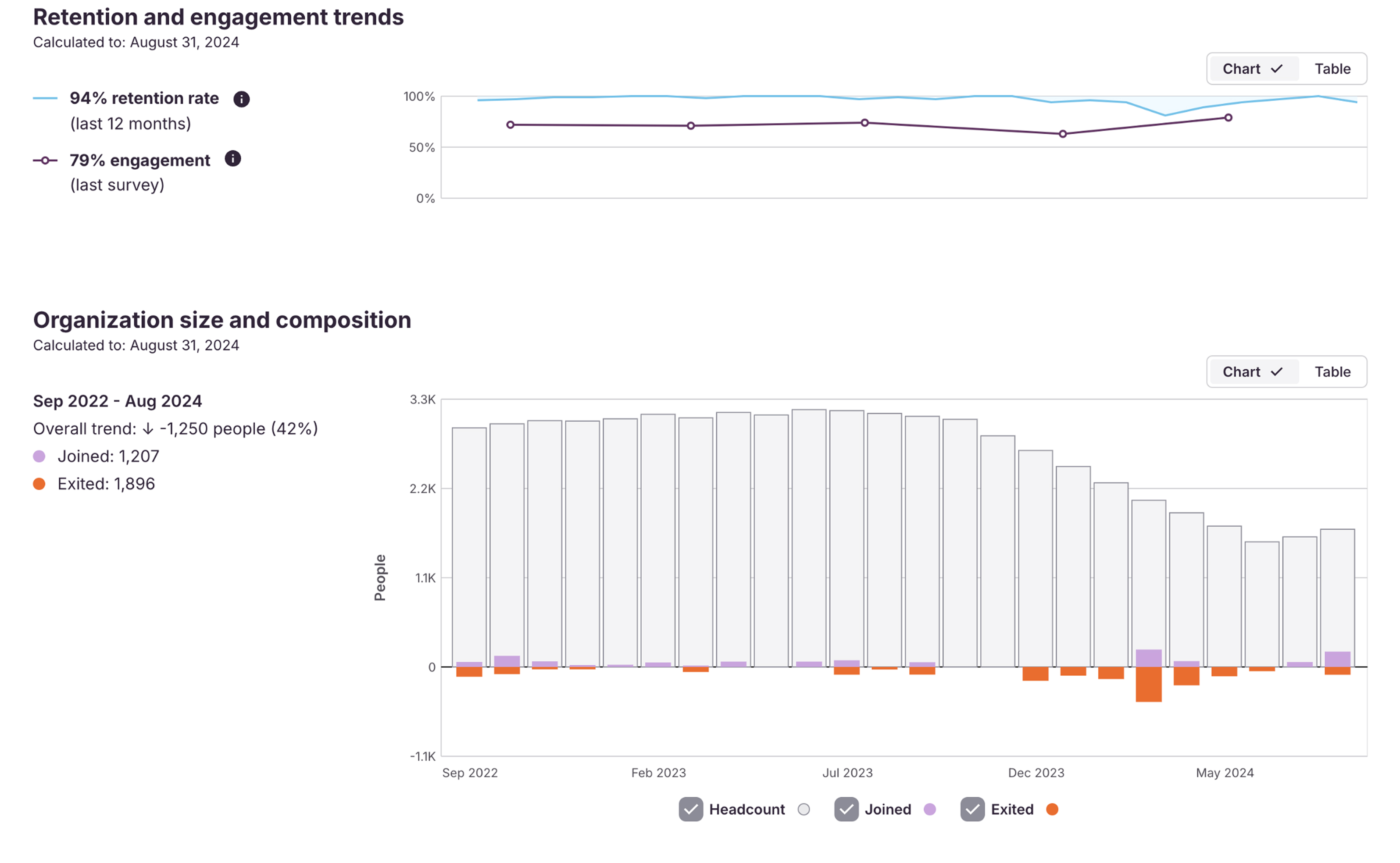
Task: Click the lowest engagement survey data point
Action: [x=1063, y=134]
